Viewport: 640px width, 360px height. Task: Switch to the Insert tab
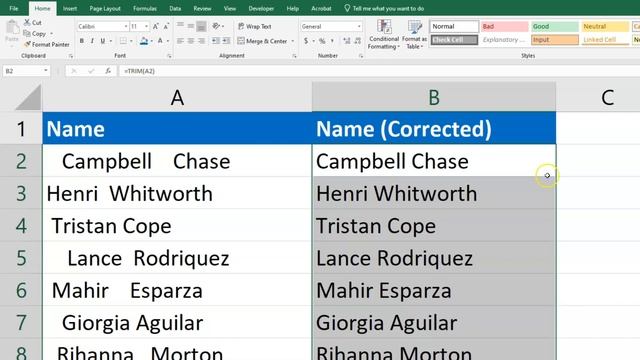pyautogui.click(x=70, y=8)
